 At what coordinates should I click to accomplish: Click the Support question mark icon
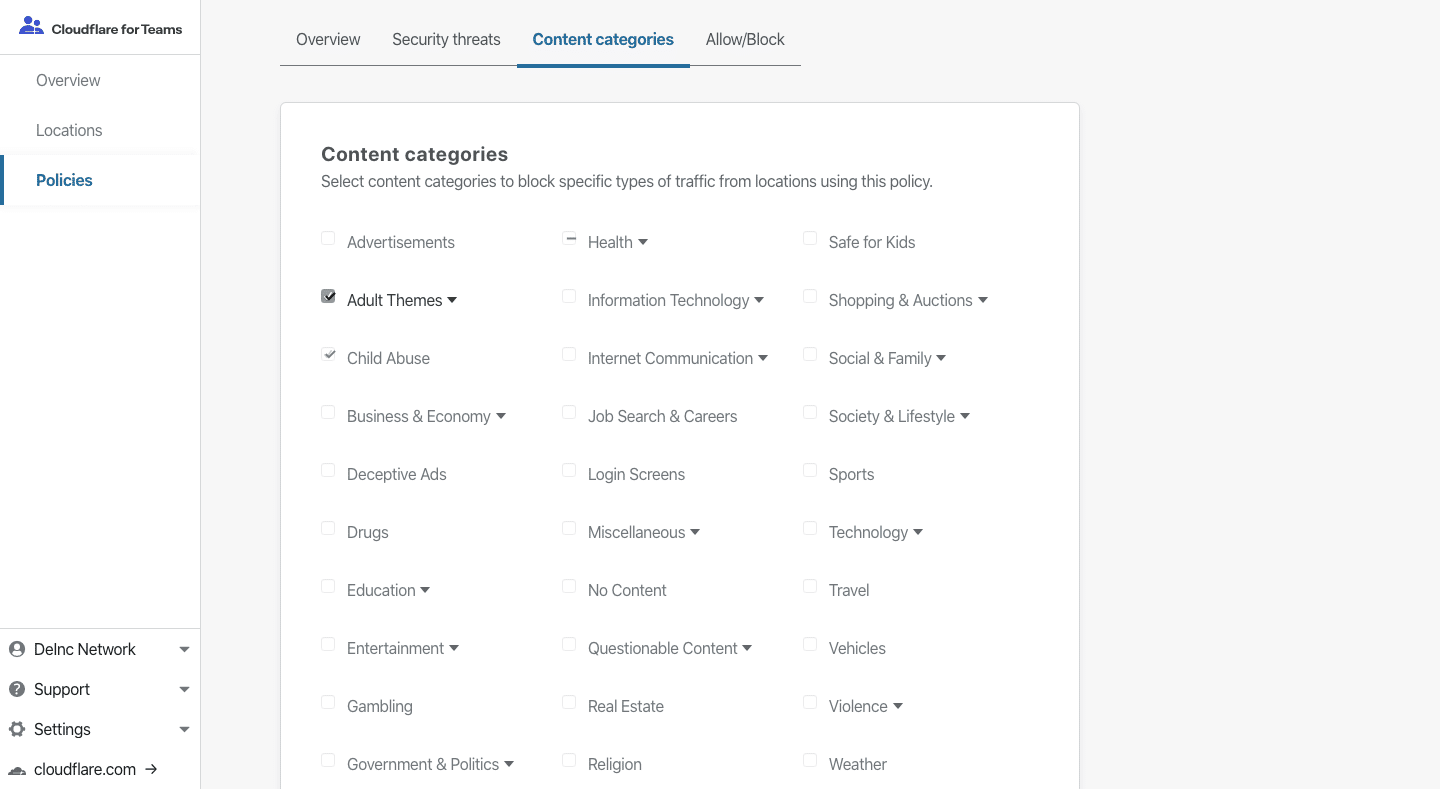(16, 689)
